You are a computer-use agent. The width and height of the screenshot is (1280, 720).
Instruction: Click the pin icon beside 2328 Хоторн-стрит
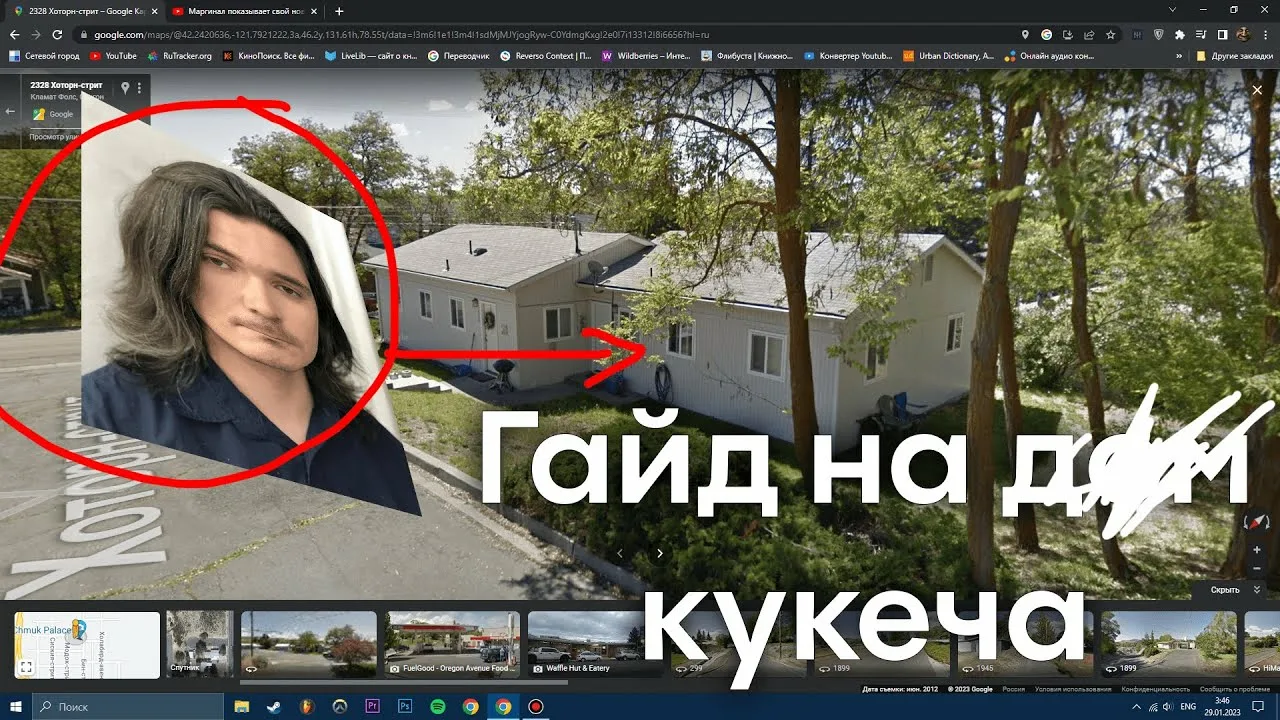(x=125, y=88)
